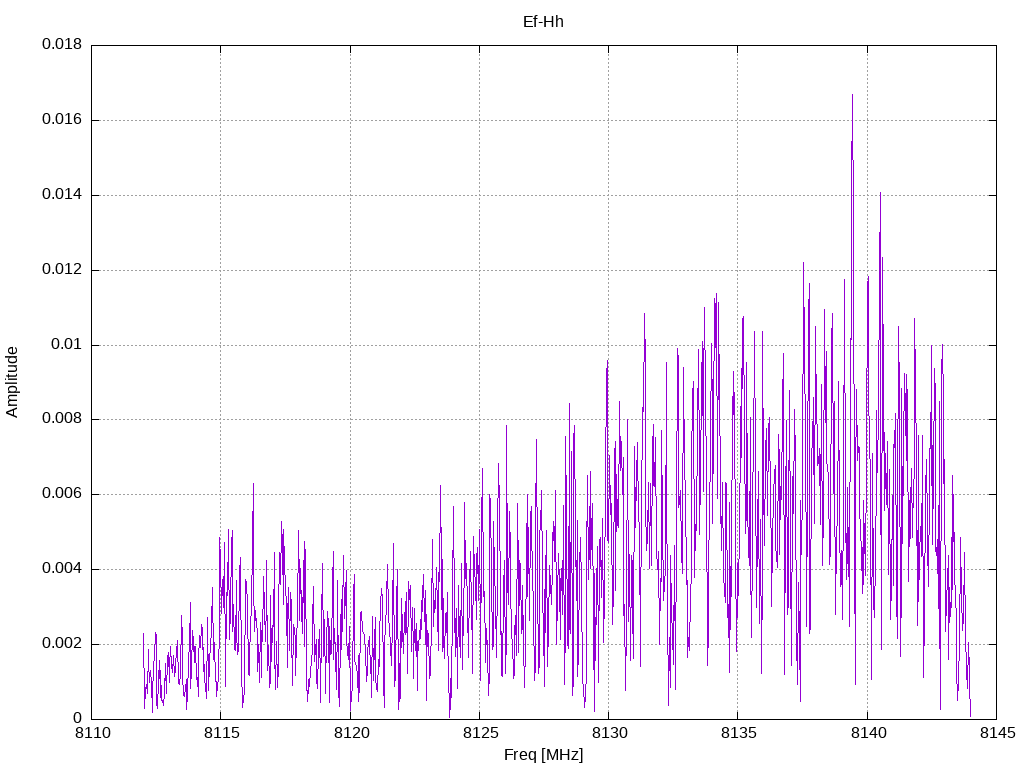
Task: Select y-axis tick value 0.014
Action: [x=62, y=195]
